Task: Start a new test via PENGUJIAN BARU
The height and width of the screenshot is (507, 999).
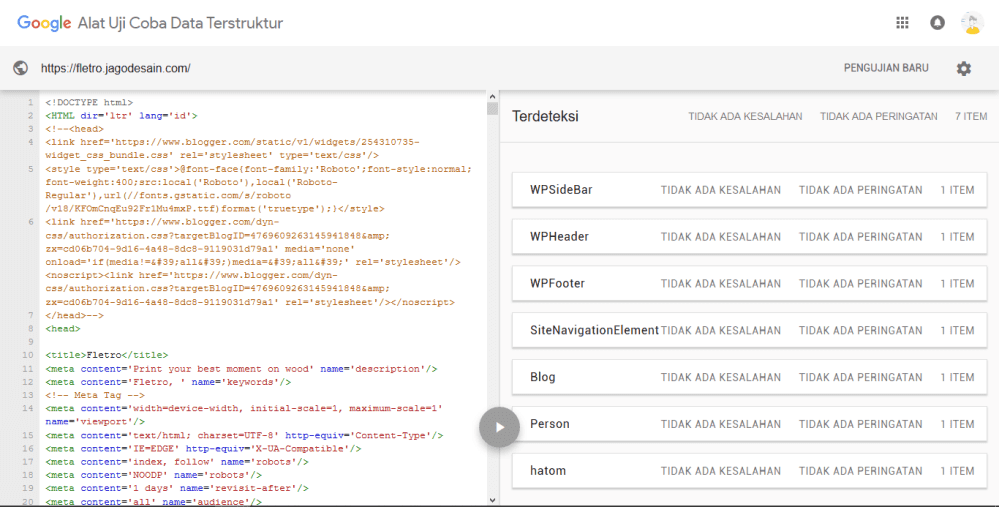Action: point(886,68)
